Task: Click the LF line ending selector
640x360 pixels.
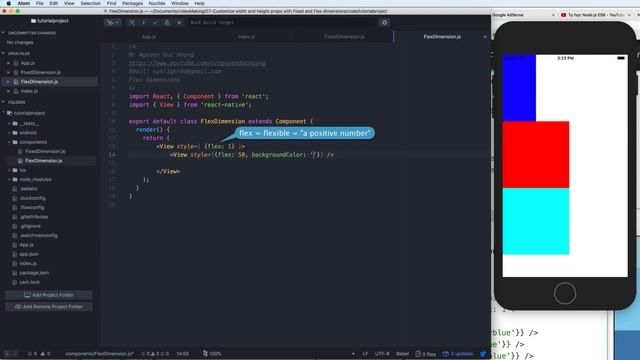Action: (365, 354)
